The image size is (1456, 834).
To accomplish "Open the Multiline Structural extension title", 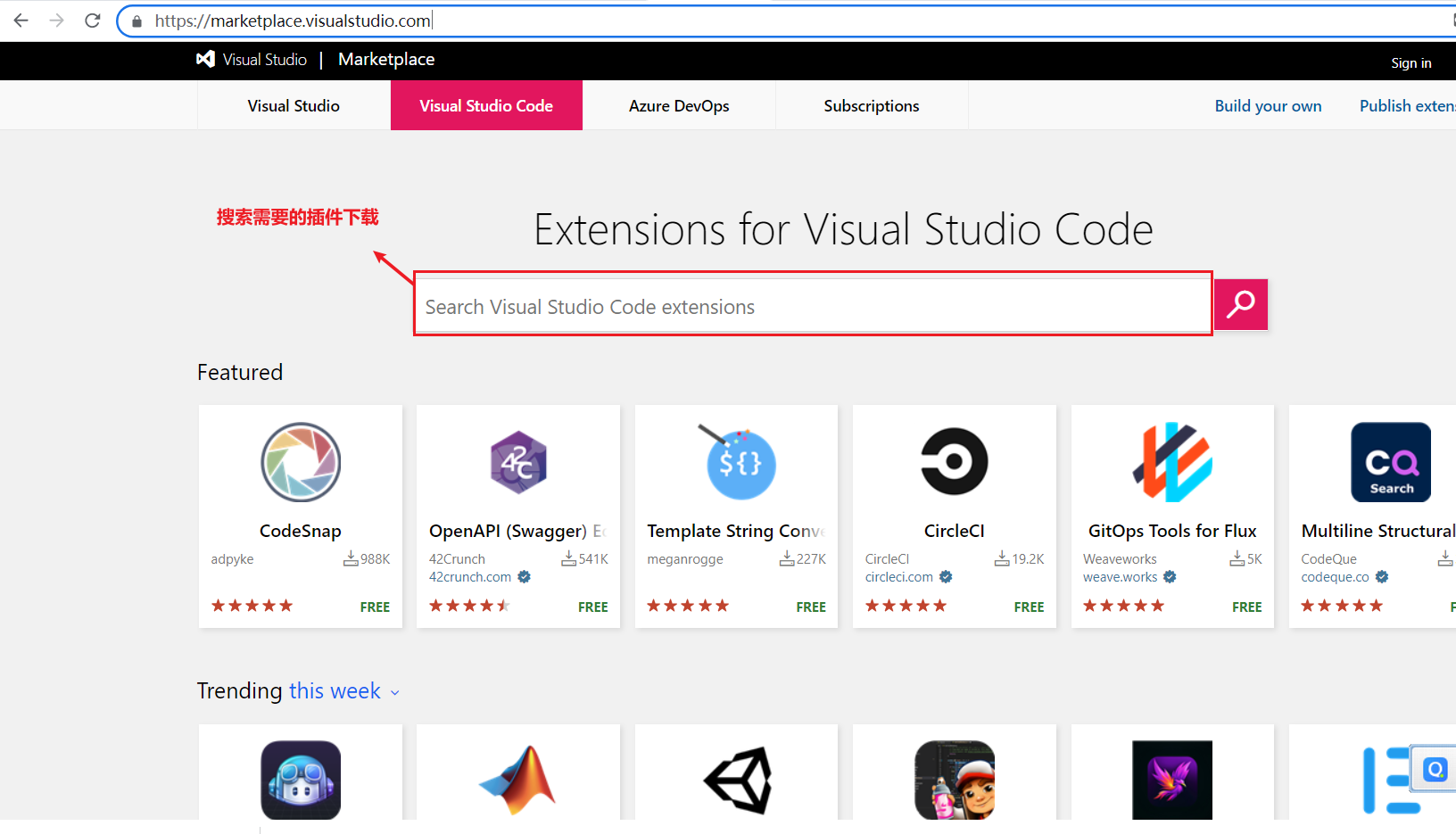I will click(x=1378, y=531).
